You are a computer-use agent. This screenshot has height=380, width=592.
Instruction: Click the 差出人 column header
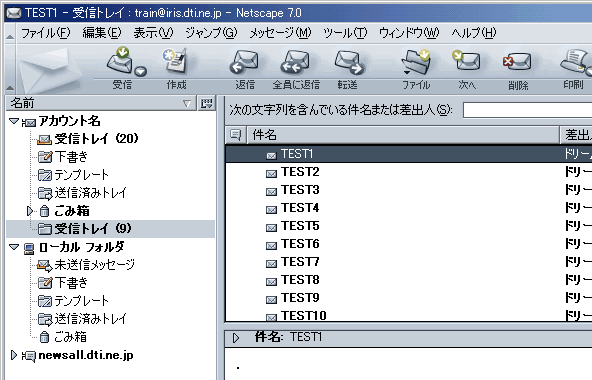(576, 135)
